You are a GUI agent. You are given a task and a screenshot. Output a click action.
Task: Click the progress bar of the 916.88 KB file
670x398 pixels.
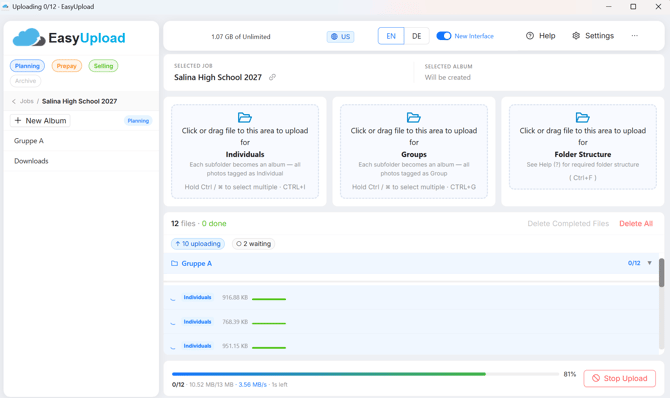pos(269,299)
